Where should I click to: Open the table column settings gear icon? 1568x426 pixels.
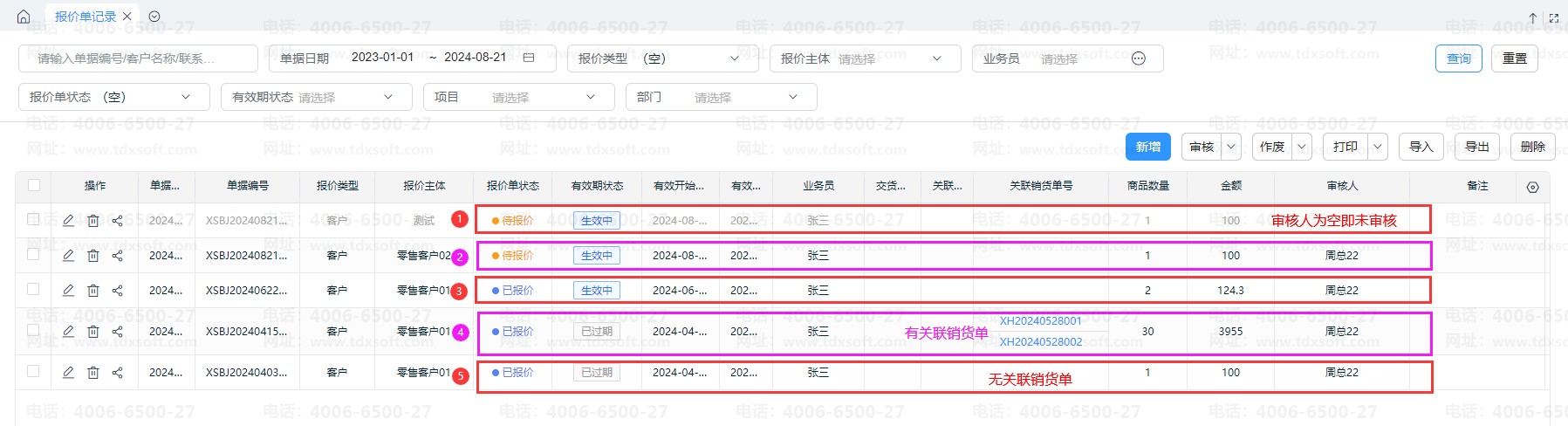1532,187
